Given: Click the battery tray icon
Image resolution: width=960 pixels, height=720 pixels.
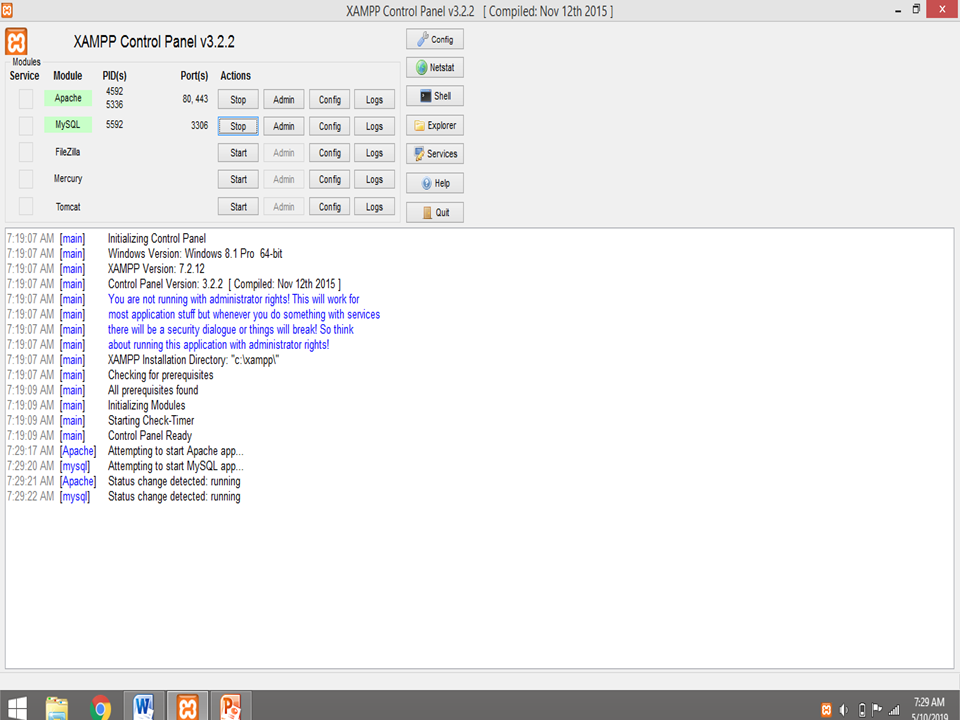Looking at the screenshot, I should click(x=861, y=710).
